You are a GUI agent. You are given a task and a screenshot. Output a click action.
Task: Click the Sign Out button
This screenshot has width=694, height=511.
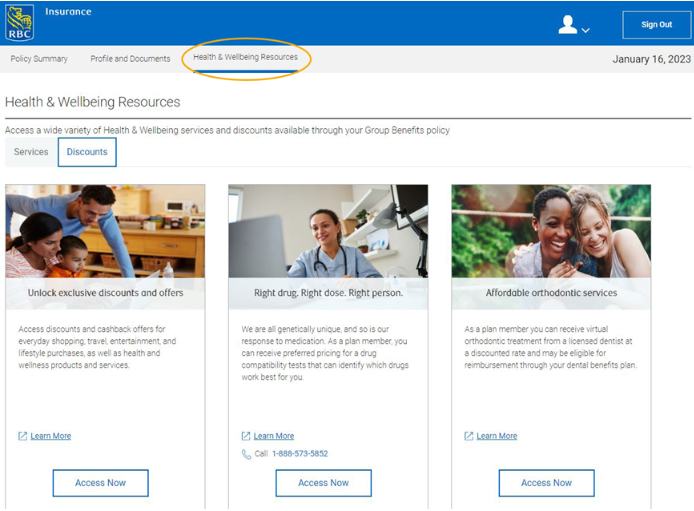(656, 25)
